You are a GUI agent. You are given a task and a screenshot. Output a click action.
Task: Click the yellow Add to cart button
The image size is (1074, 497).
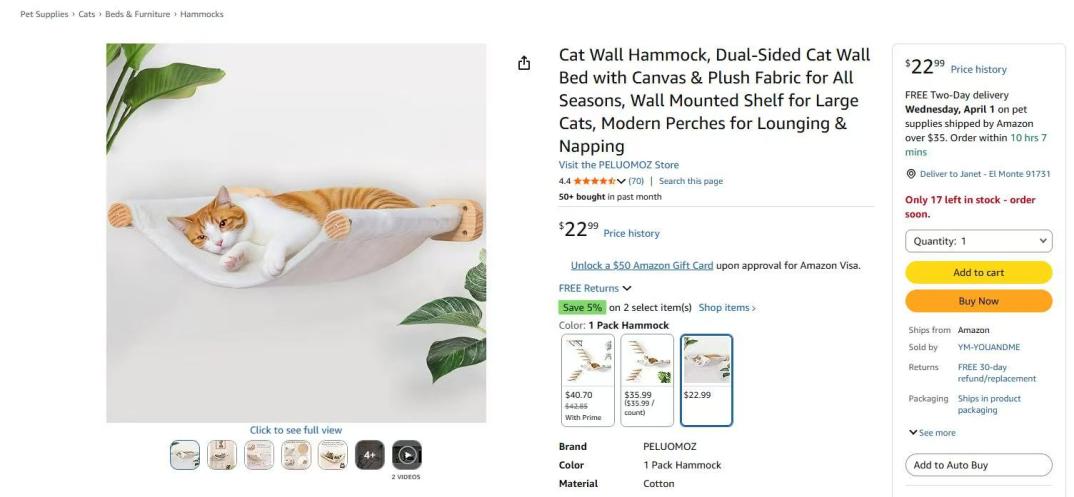978,272
